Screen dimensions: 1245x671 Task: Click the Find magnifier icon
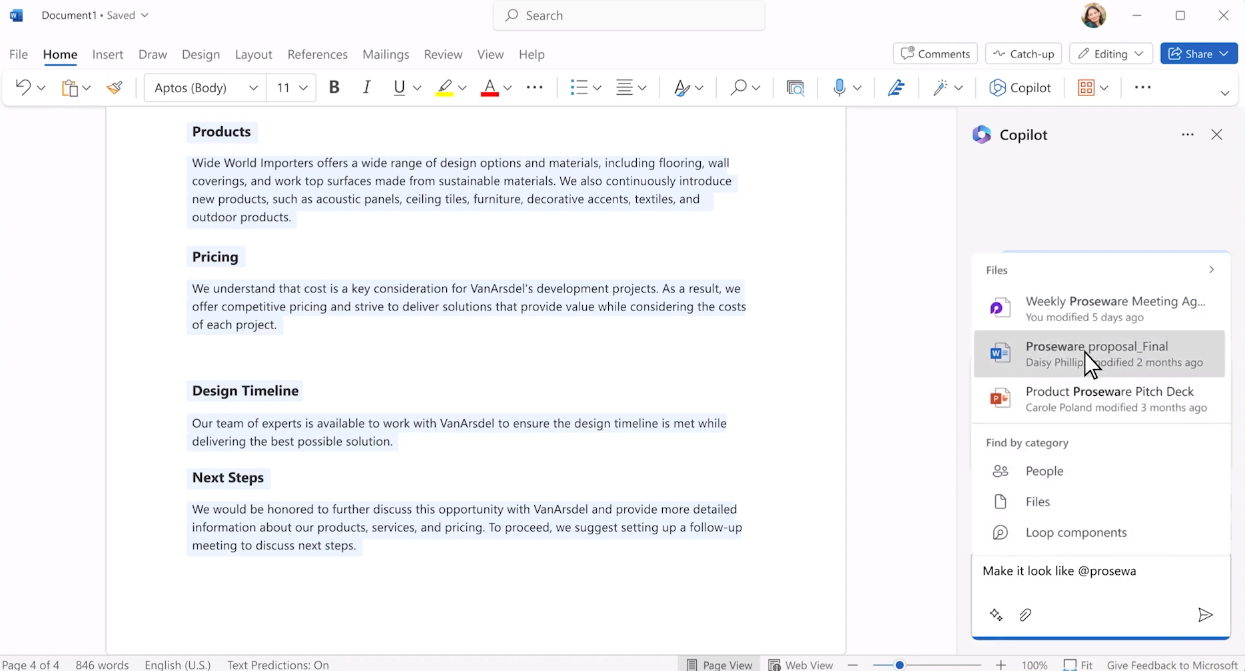(738, 88)
